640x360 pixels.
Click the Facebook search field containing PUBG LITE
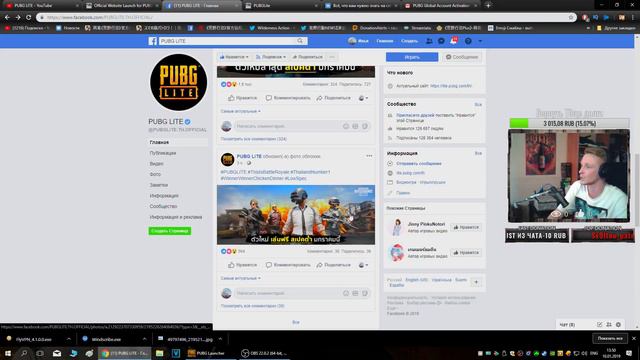click(228, 41)
